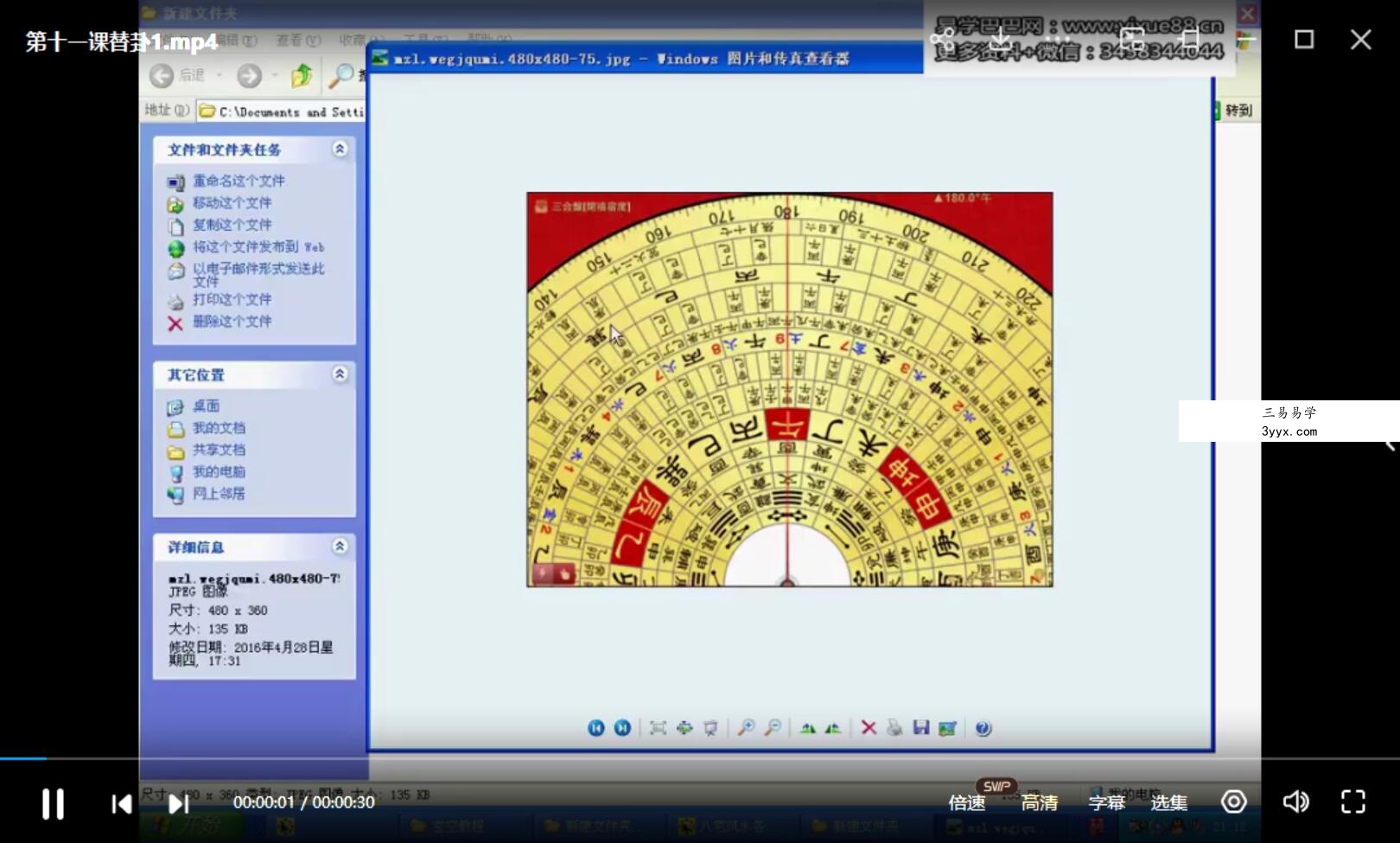This screenshot has width=1400, height=843.
Task: Delete the picture using the red X icon
Action: [869, 728]
